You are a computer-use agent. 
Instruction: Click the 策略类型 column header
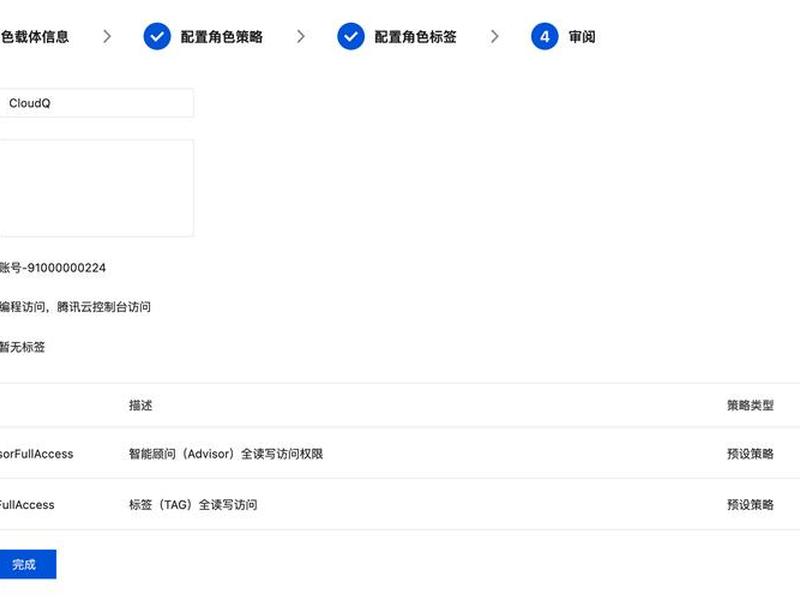[750, 406]
